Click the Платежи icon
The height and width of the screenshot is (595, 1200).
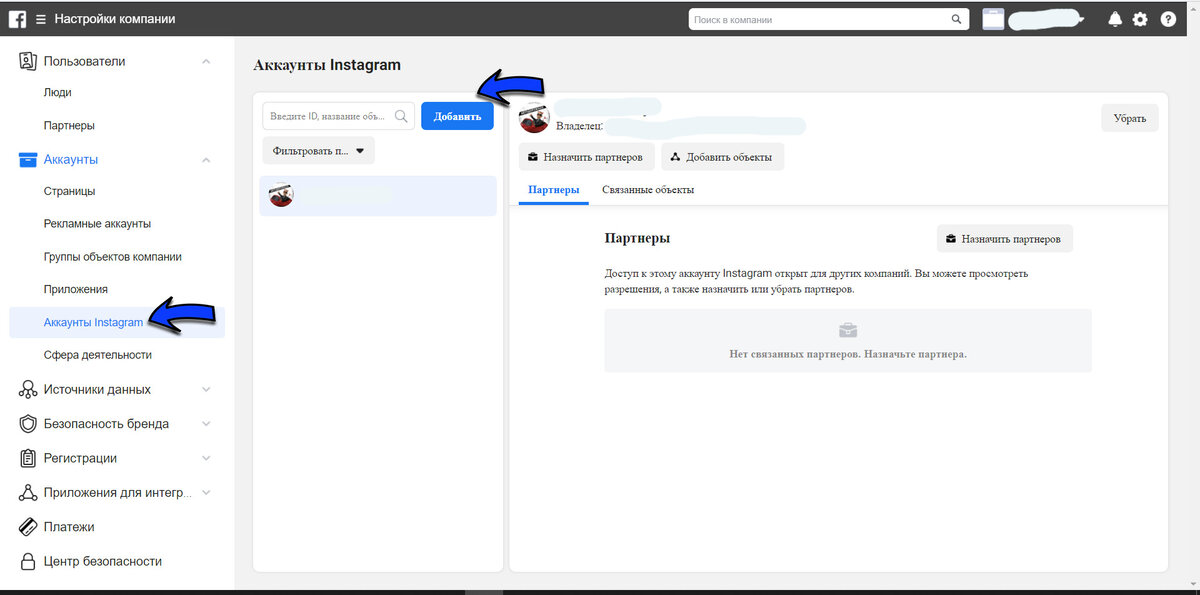click(x=28, y=527)
